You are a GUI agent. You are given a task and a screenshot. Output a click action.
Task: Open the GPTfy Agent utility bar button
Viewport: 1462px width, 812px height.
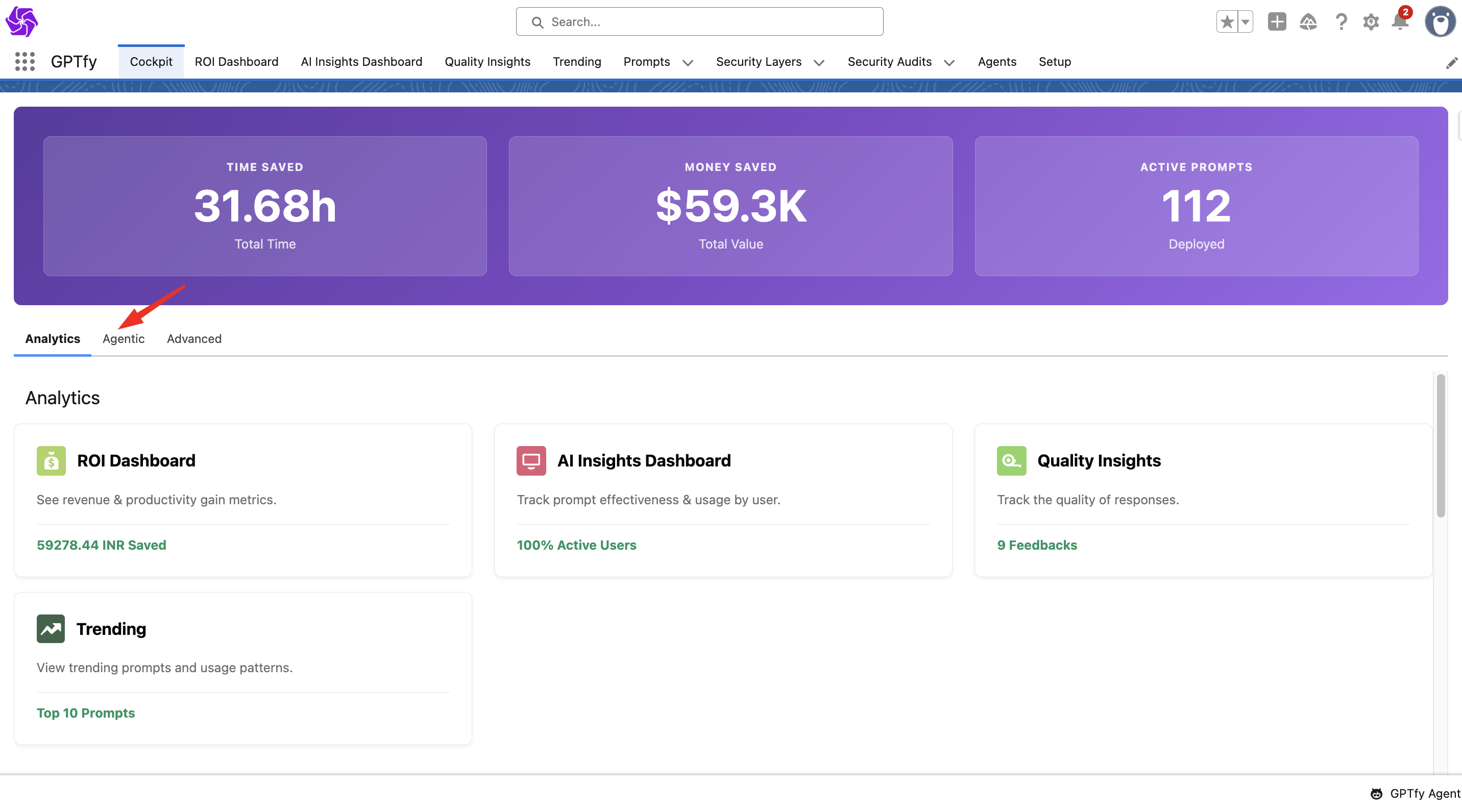pyautogui.click(x=1415, y=793)
